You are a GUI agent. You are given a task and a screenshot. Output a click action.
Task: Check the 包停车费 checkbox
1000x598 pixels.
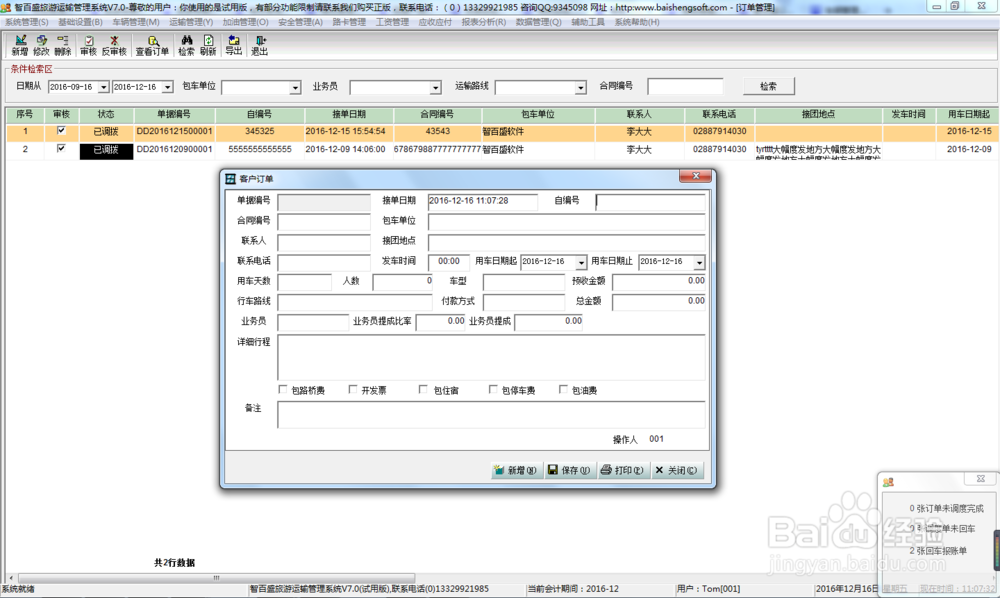493,389
